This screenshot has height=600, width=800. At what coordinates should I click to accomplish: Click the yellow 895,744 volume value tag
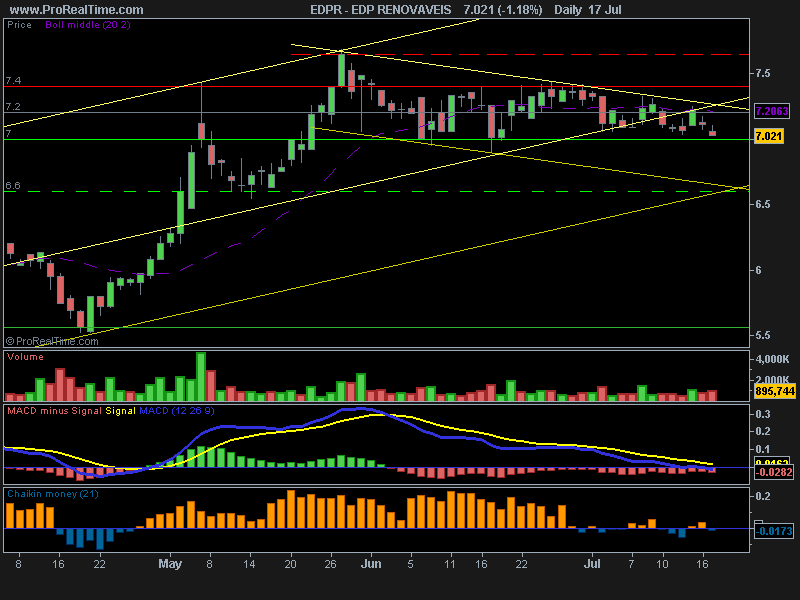(x=774, y=391)
